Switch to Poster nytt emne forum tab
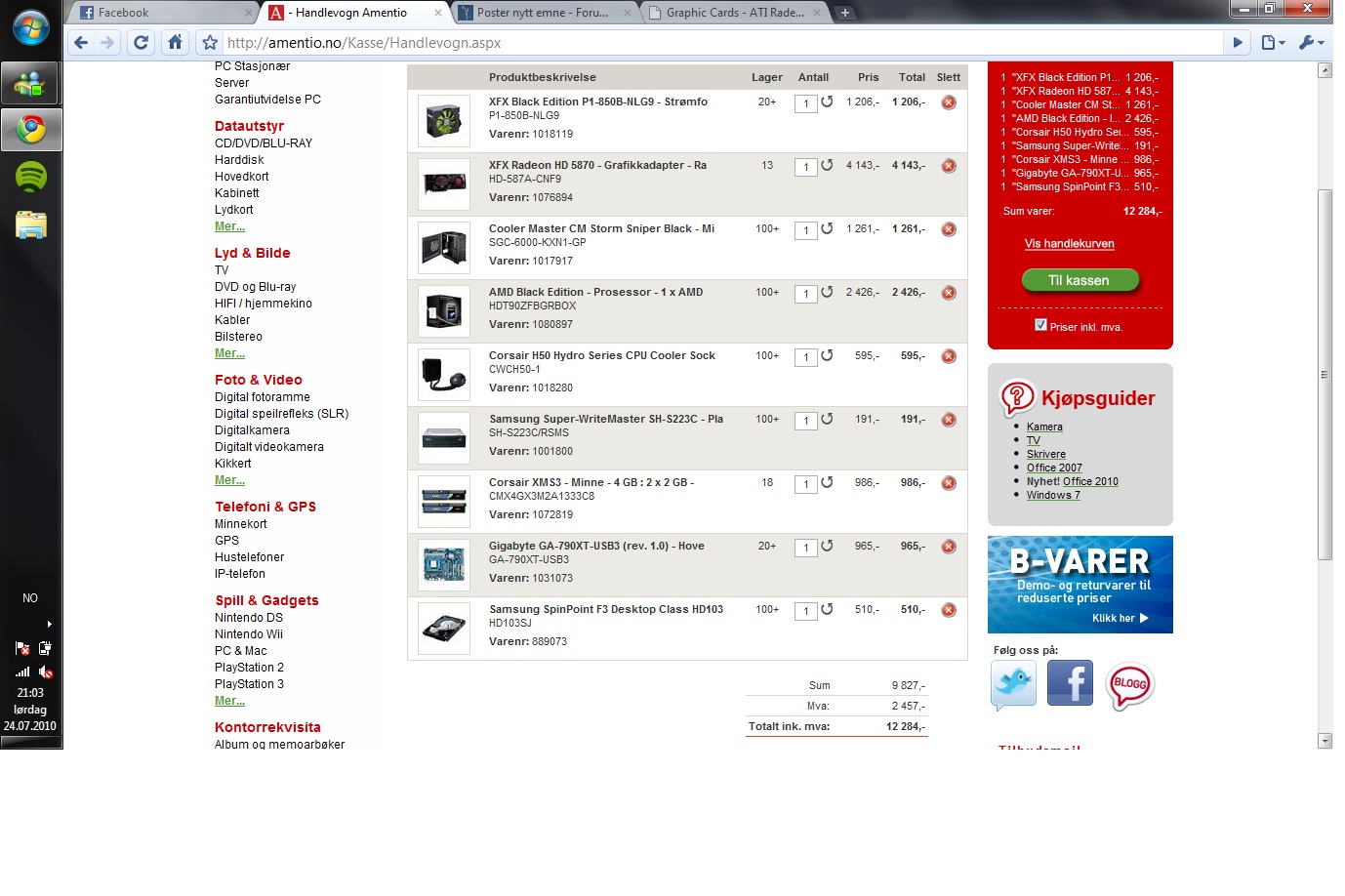The width and height of the screenshot is (1345, 896). tap(543, 13)
